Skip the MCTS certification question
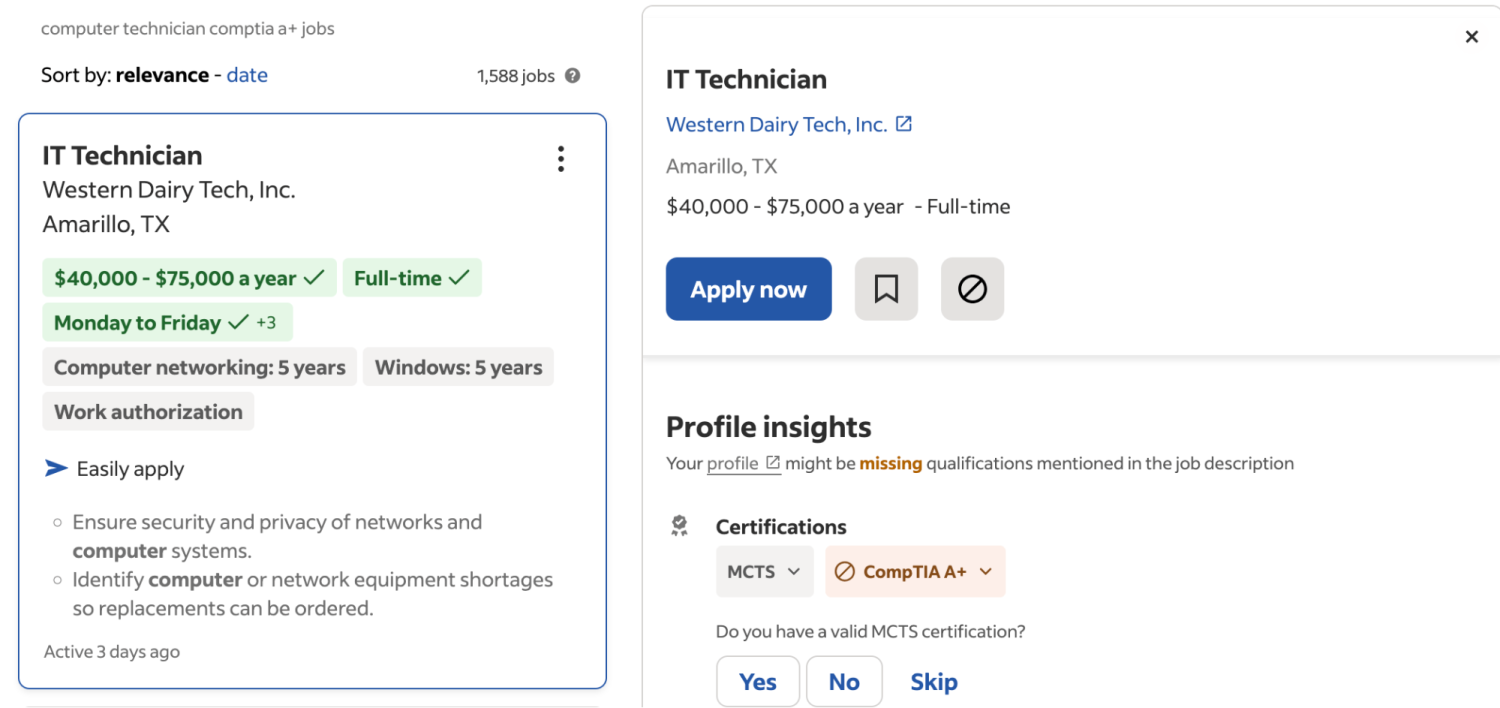 (x=933, y=681)
